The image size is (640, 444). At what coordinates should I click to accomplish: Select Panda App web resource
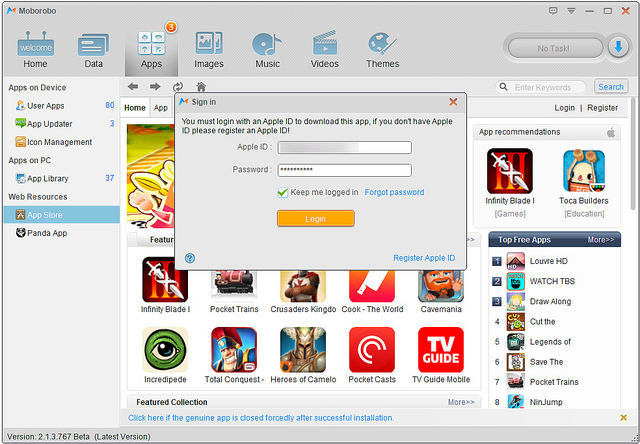point(61,233)
